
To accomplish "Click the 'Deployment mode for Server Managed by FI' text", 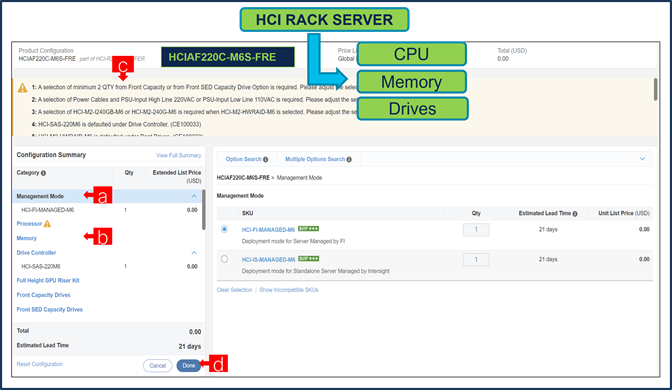I will pos(293,241).
